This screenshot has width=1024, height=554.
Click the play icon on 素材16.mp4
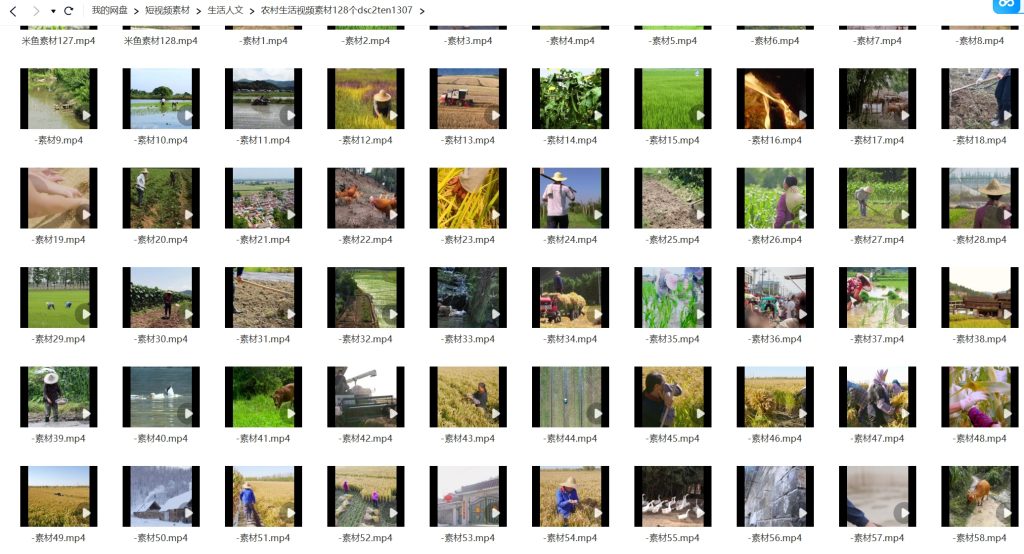point(802,116)
